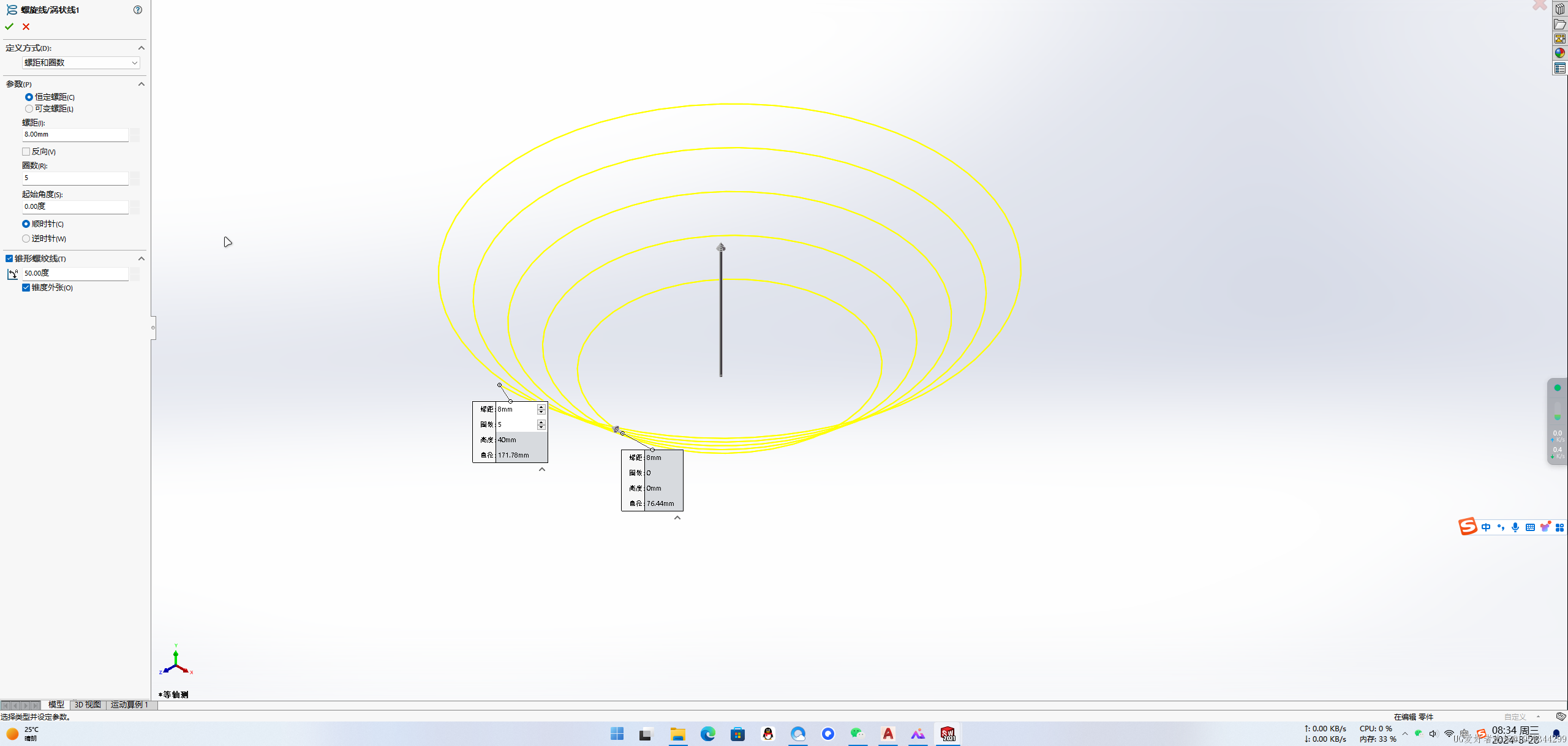Click the callout 螺距 8mm edit field

click(x=516, y=409)
